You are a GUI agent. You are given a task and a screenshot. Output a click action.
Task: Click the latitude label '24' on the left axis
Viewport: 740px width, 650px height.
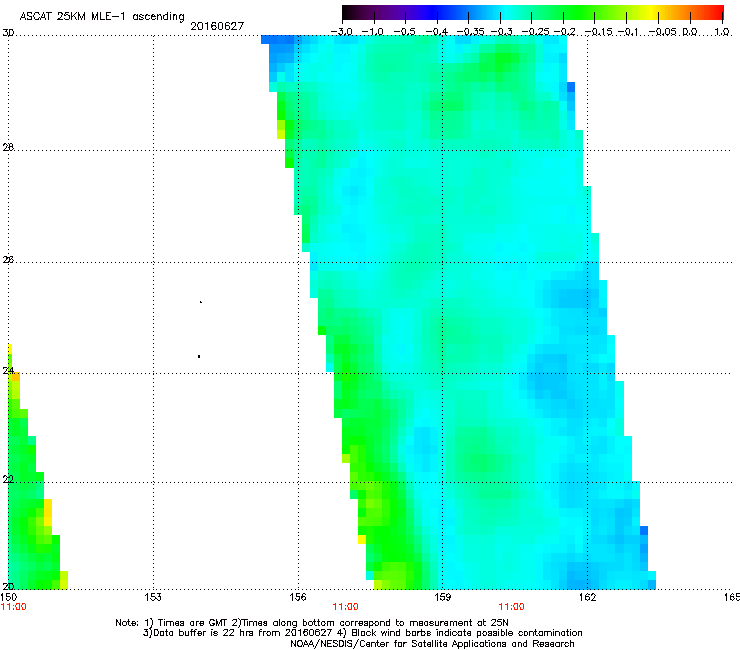8,371
